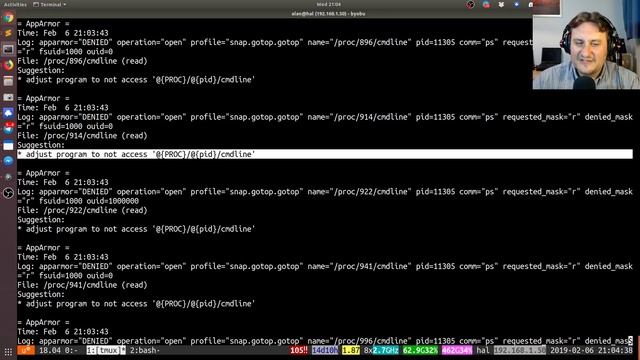The image size is (640, 360).
Task: Click name="/proc/896/cmdline" in first log
Action: (x=359, y=42)
